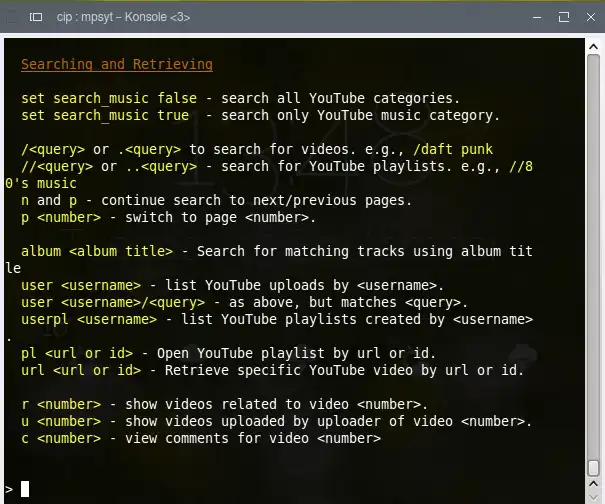
Task: Click 'search all YouTube categories.' description
Action: [340, 98]
